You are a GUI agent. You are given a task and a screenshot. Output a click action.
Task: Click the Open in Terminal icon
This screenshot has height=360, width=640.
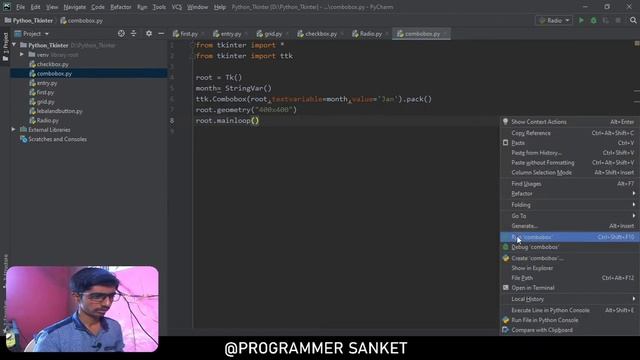point(505,288)
